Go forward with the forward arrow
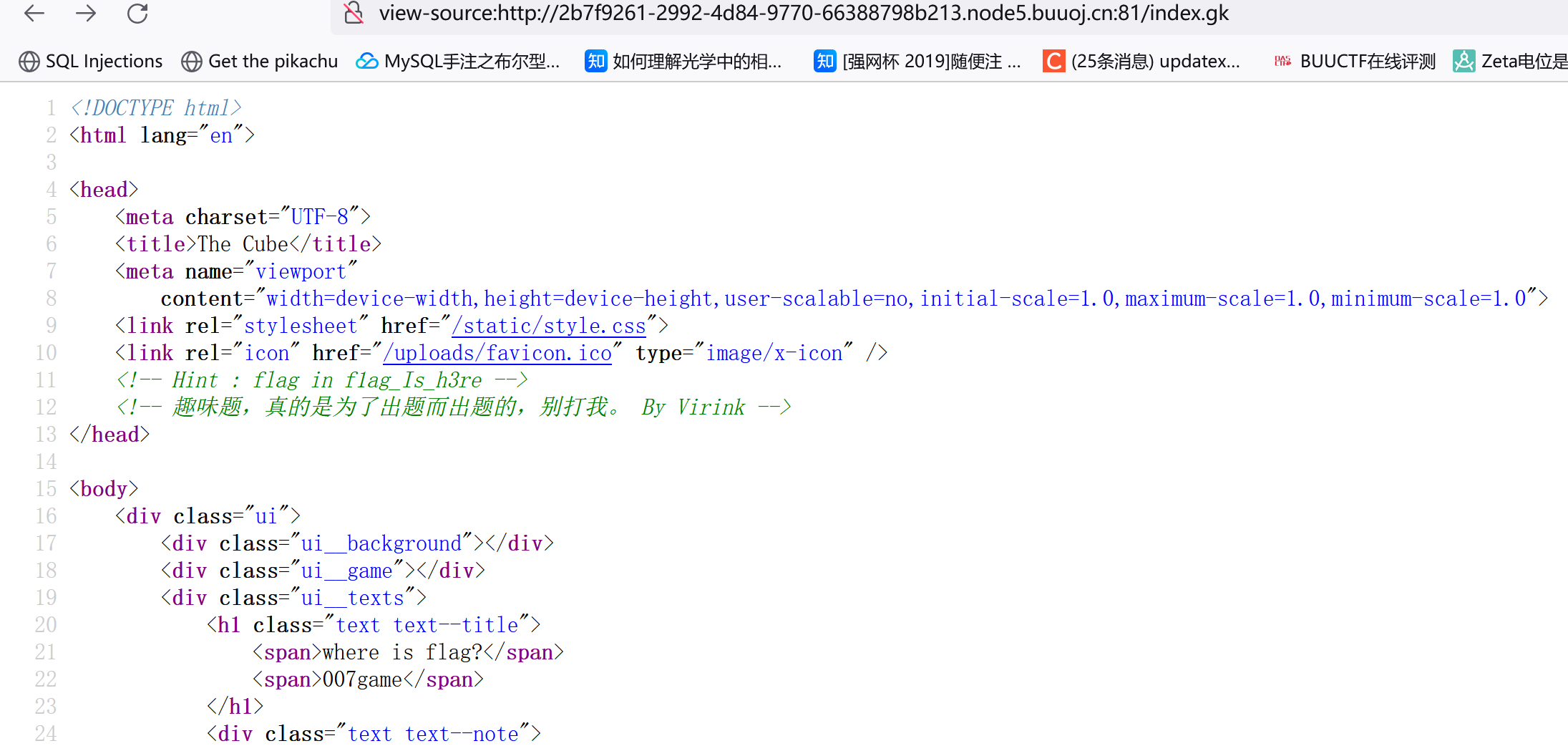Screen dimensions: 1568x746 pos(86,13)
